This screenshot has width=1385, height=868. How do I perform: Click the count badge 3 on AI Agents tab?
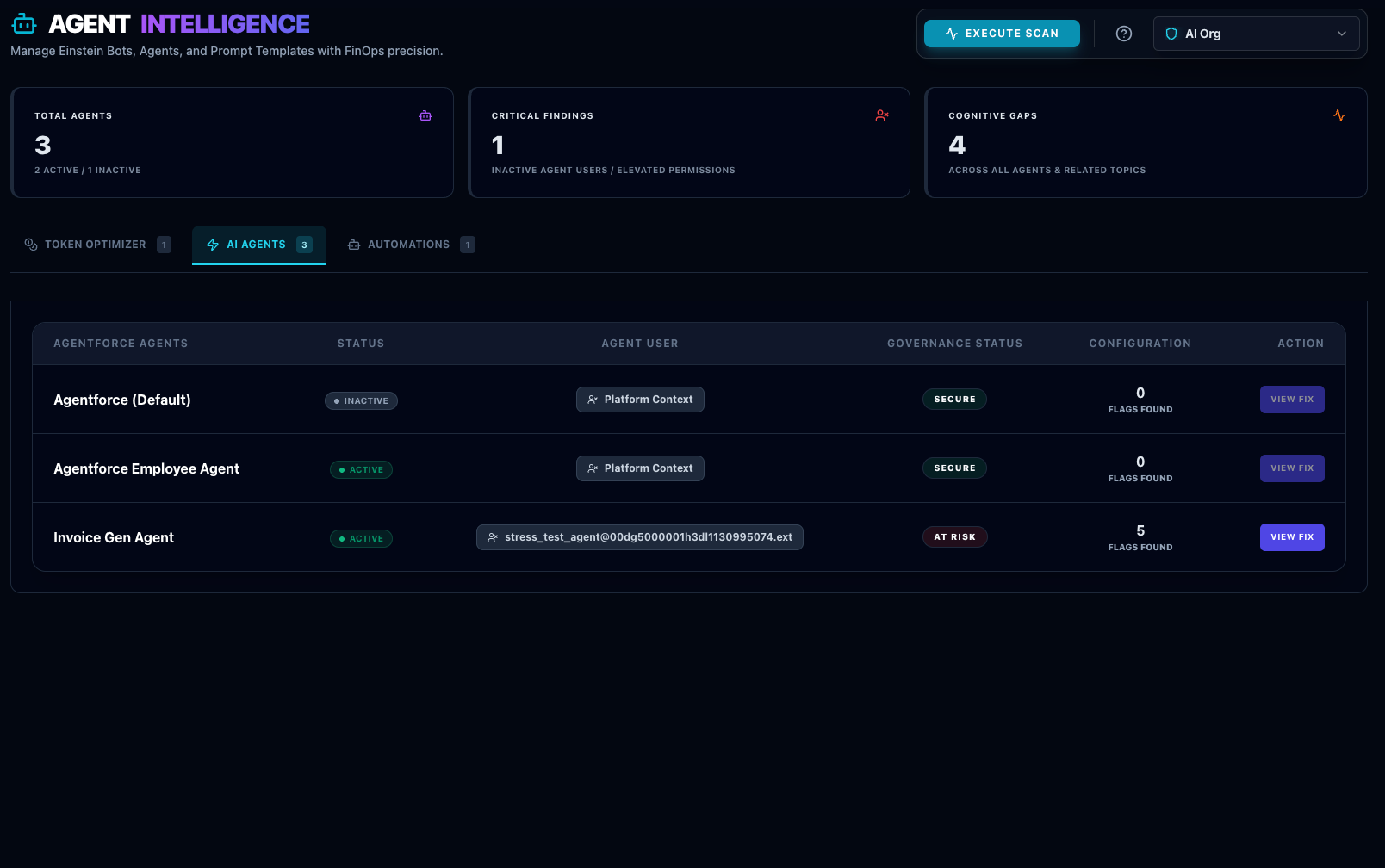tap(304, 245)
